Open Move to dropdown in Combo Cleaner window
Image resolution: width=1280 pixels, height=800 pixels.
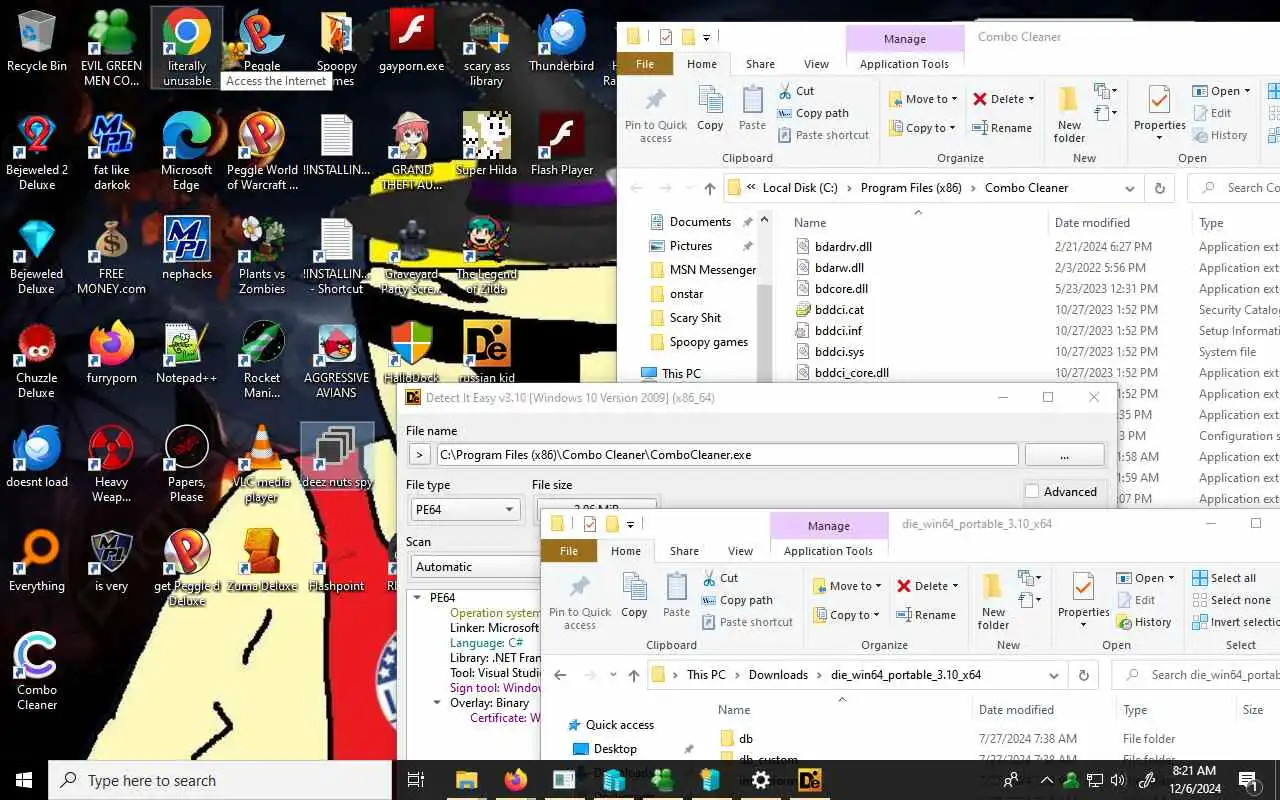coord(924,99)
